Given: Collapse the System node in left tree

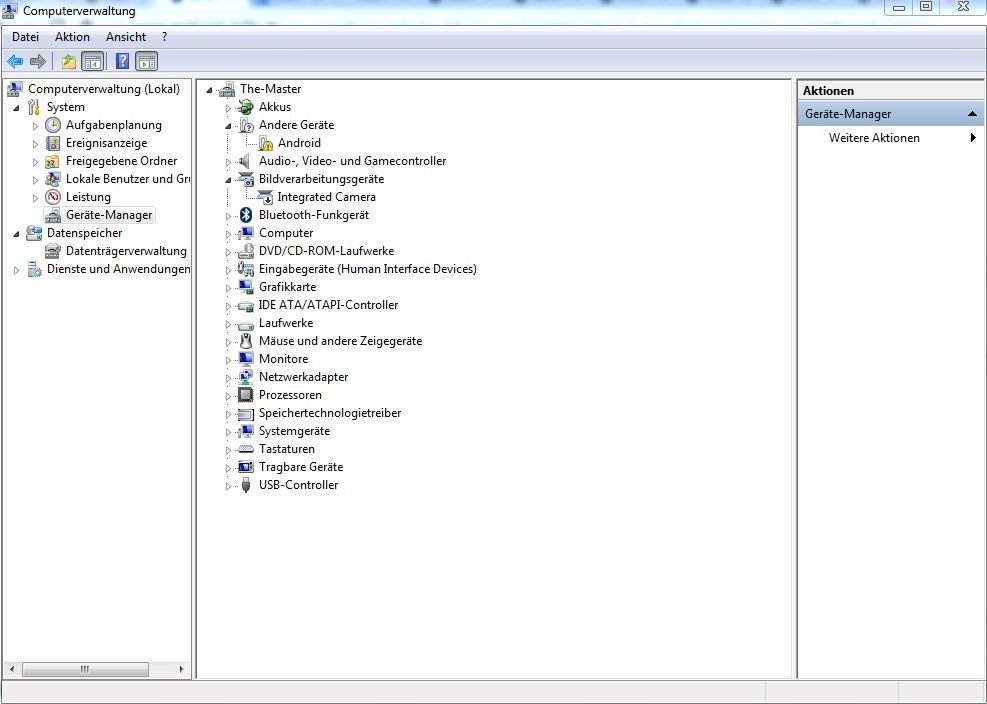Looking at the screenshot, I should click(17, 108).
